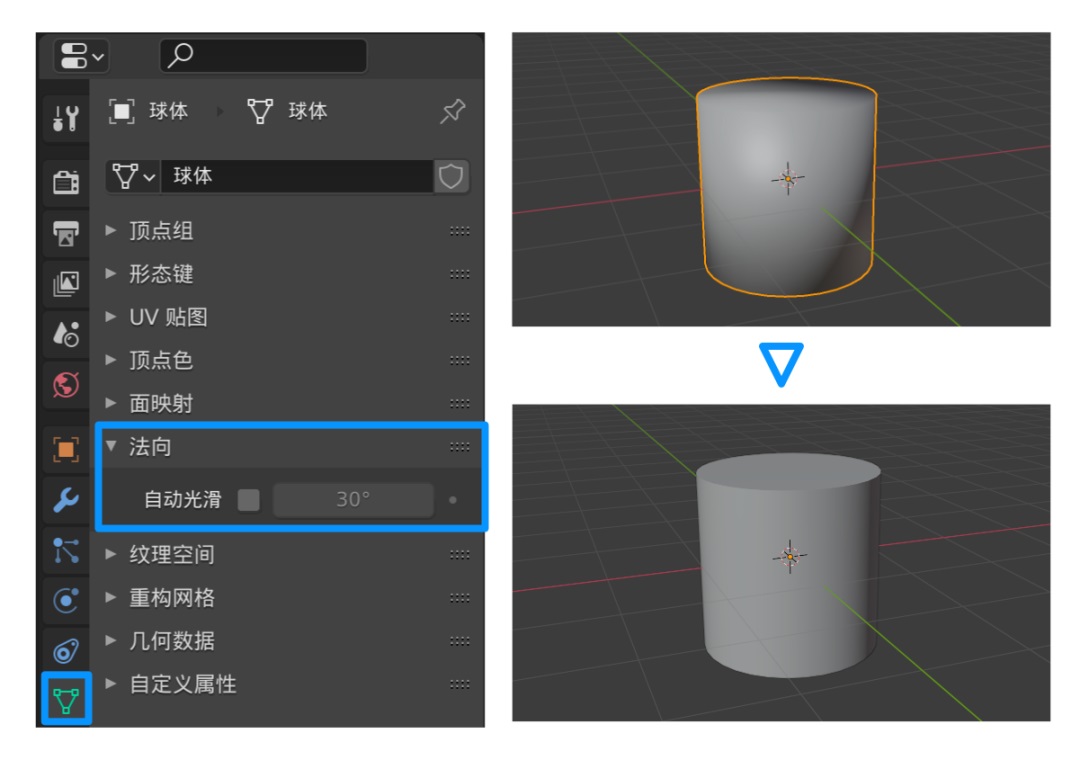The height and width of the screenshot is (760, 1080).
Task: Open the Output properties tab
Action: click(x=66, y=234)
